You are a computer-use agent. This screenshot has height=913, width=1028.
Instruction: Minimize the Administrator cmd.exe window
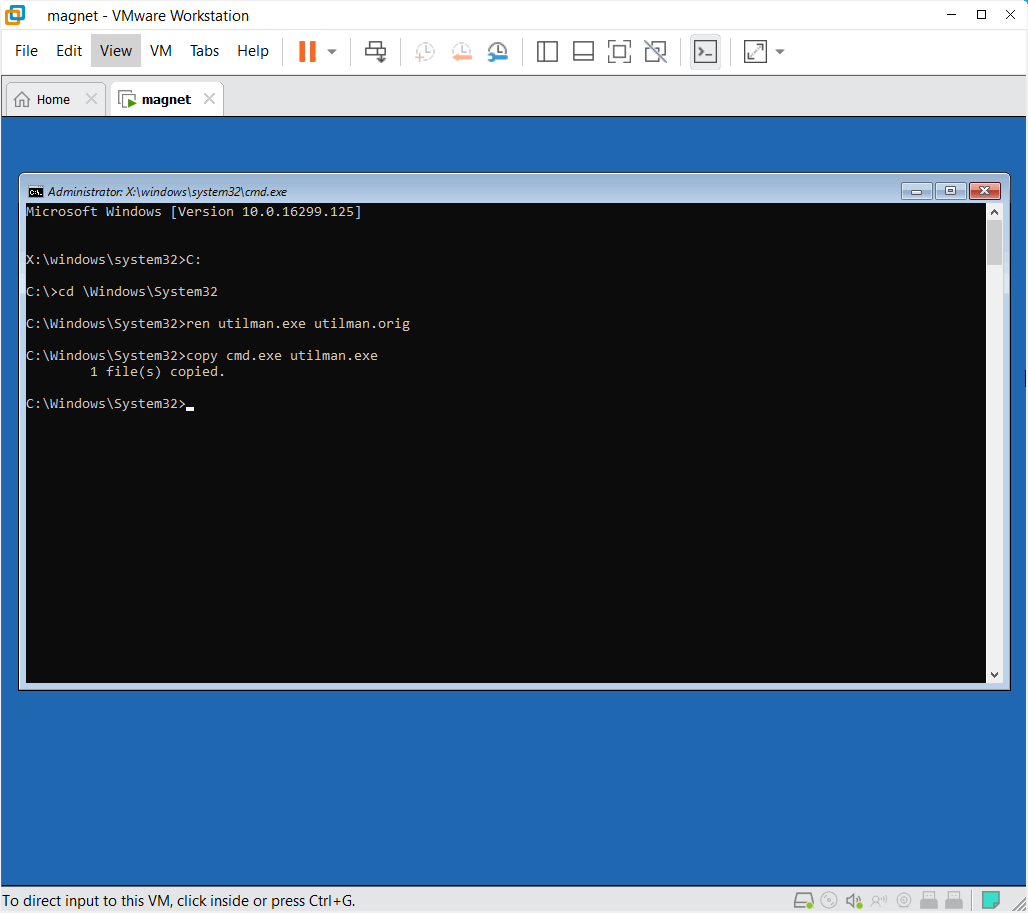pos(917,191)
